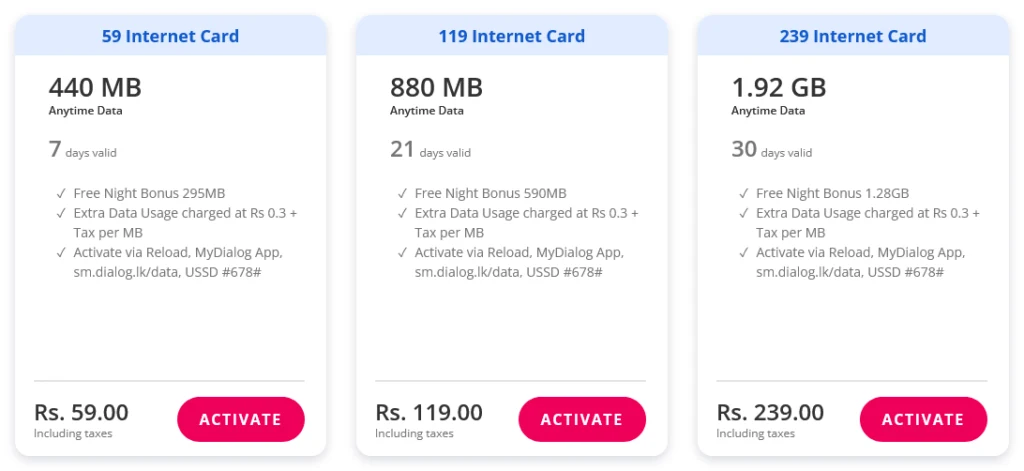Click the 119 Internet Card header
Image resolution: width=1024 pixels, height=471 pixels.
pos(511,36)
